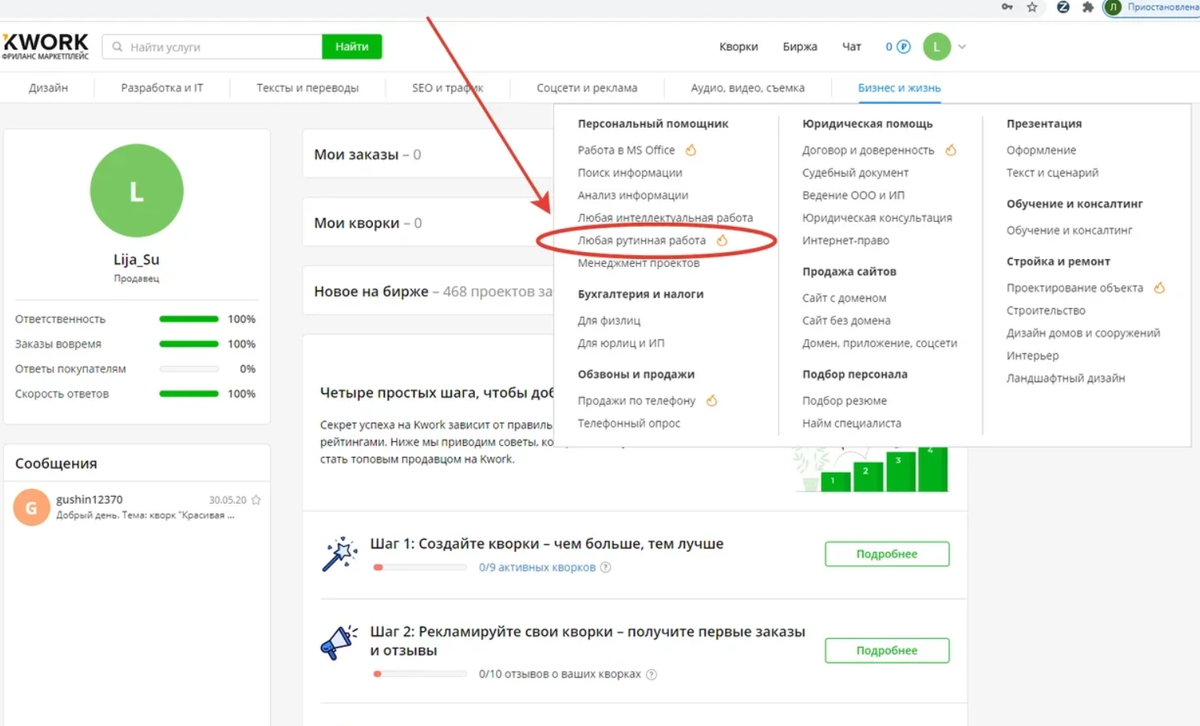Click the magic wand icon in Шаг 1

[x=340, y=554]
